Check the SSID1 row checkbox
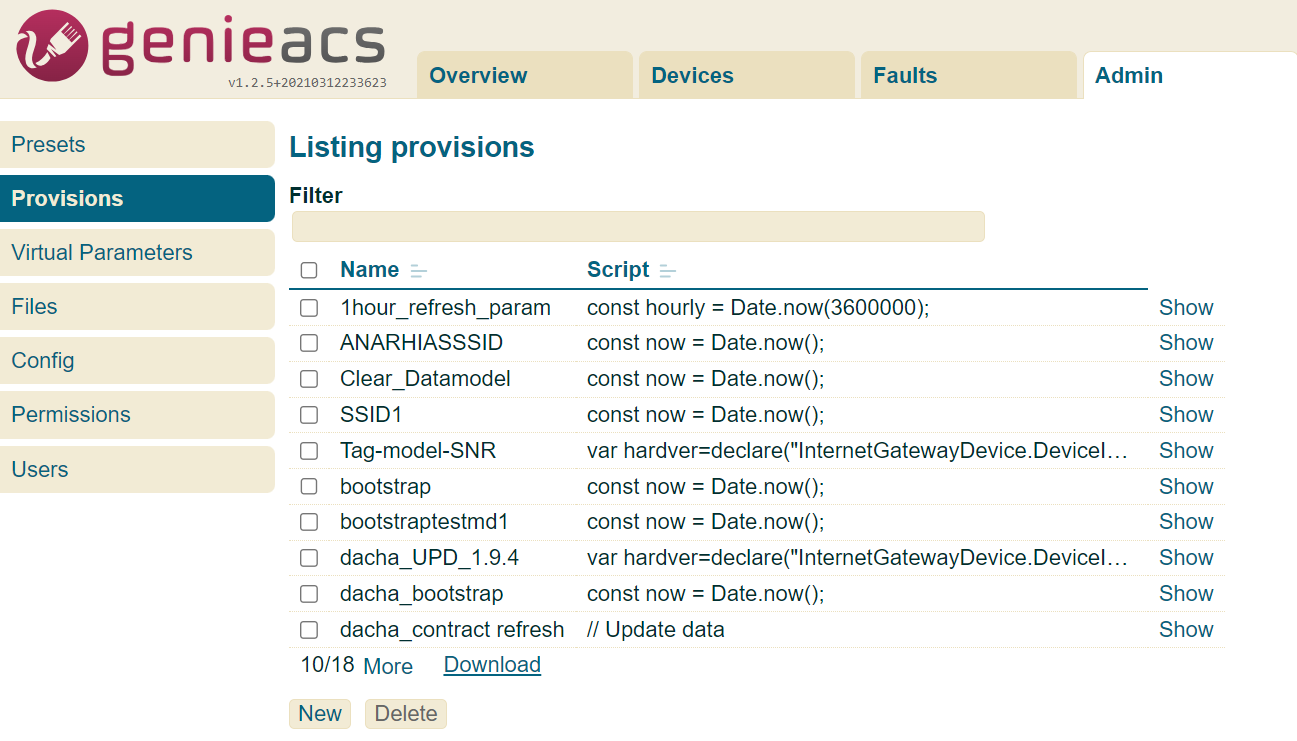The image size is (1297, 741). [309, 415]
